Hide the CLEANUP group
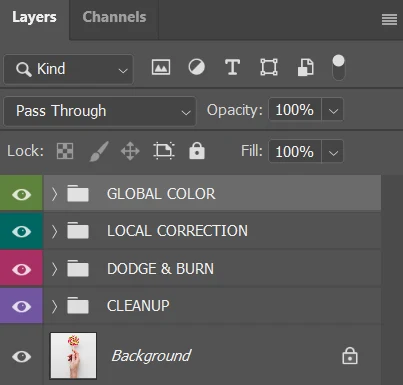The height and width of the screenshot is (385, 403). pos(21,307)
